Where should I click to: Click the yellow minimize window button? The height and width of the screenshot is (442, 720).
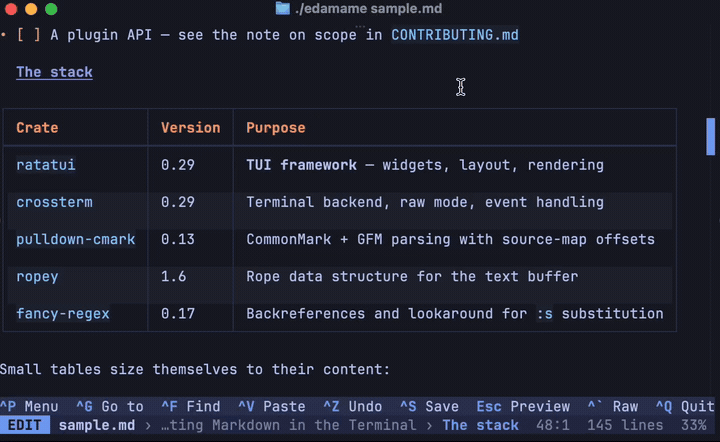tap(31, 9)
